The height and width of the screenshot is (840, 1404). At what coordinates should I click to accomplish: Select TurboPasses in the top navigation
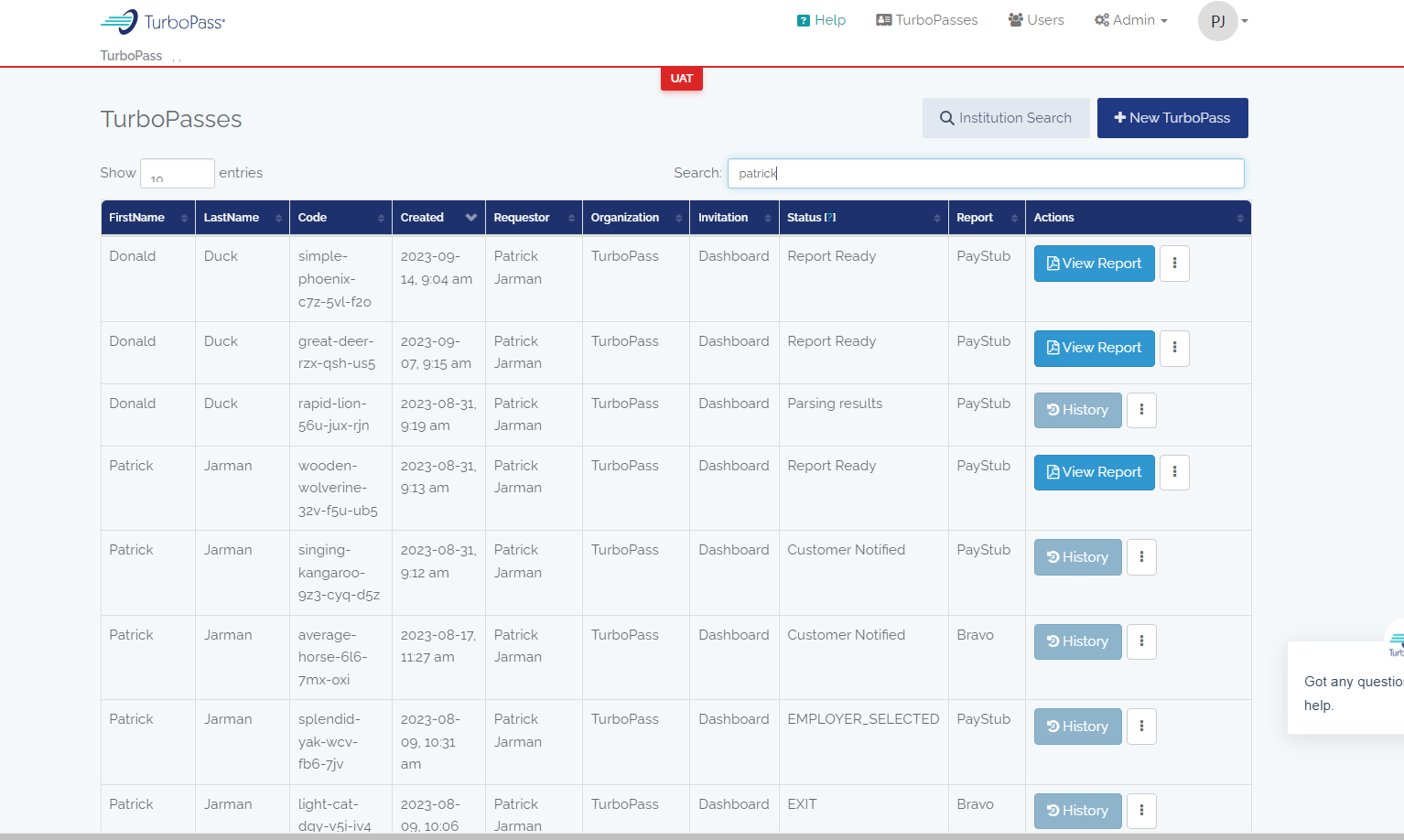[926, 19]
